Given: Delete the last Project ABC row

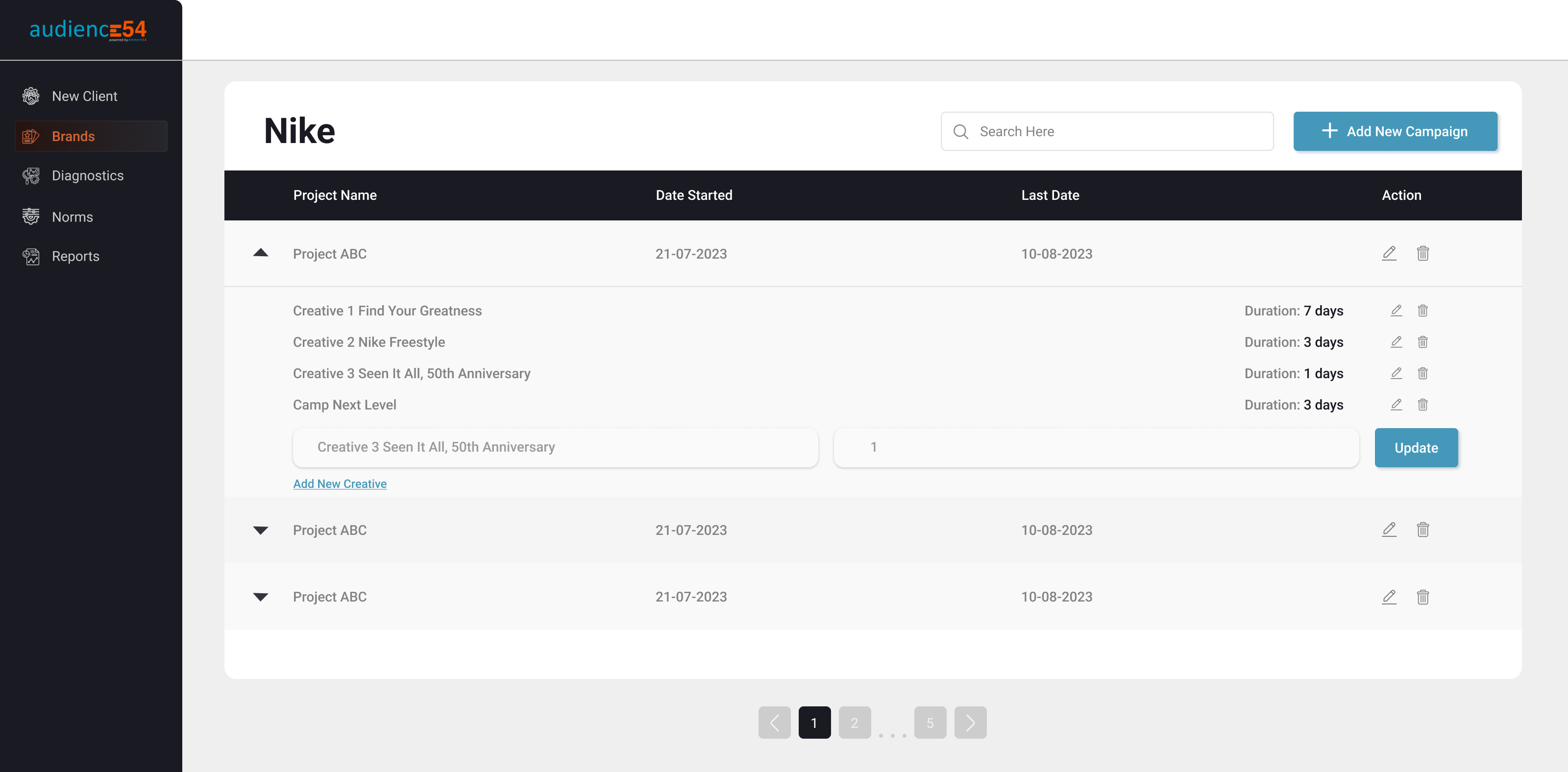Looking at the screenshot, I should coord(1422,597).
